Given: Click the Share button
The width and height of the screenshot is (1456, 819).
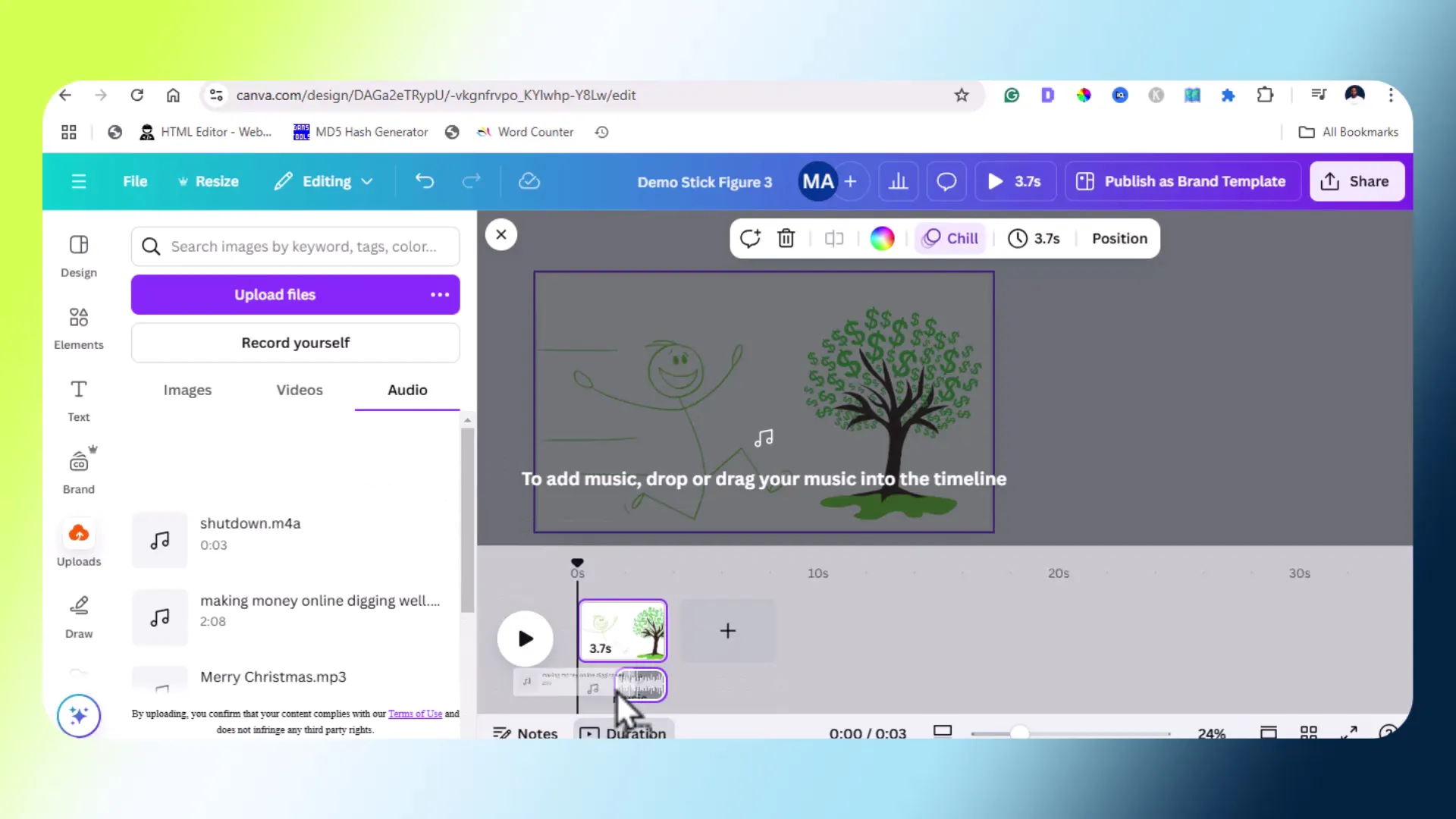Looking at the screenshot, I should click(1357, 181).
